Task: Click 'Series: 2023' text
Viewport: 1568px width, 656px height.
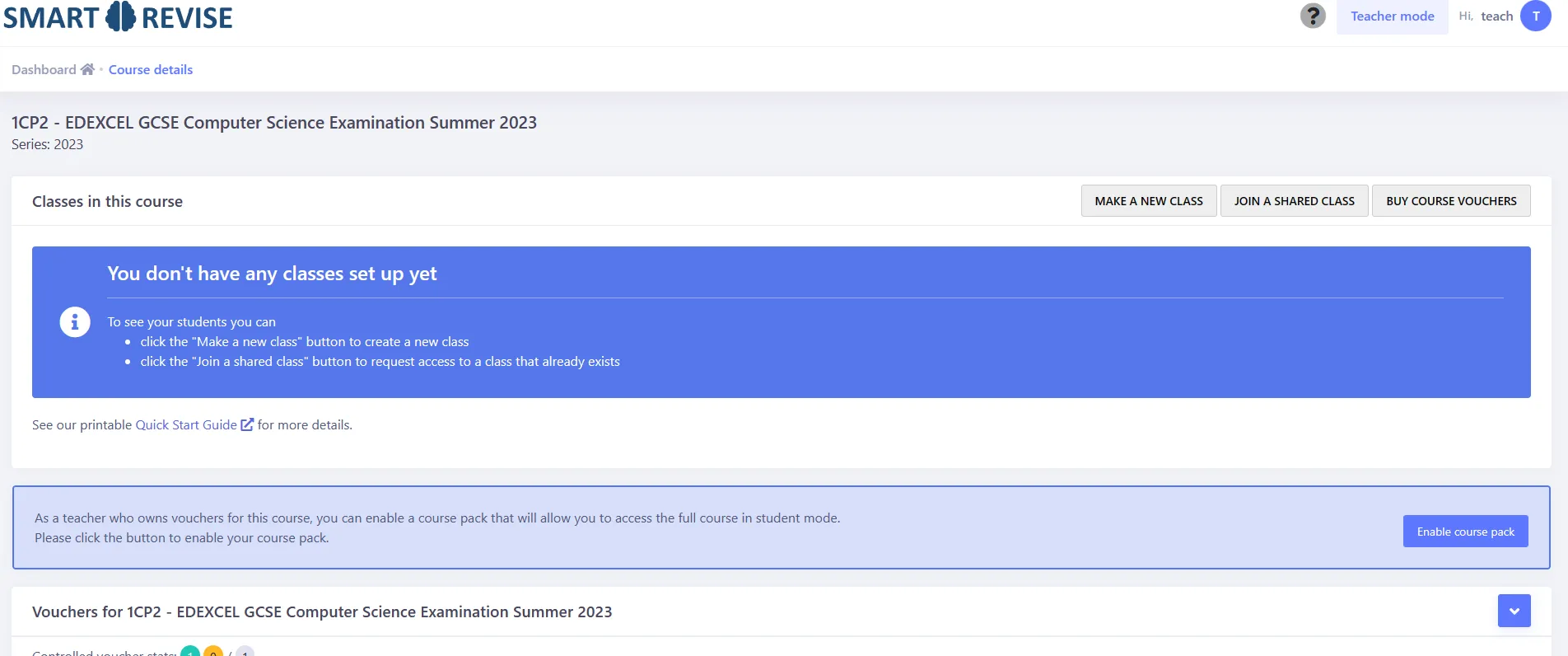Action: click(x=47, y=144)
